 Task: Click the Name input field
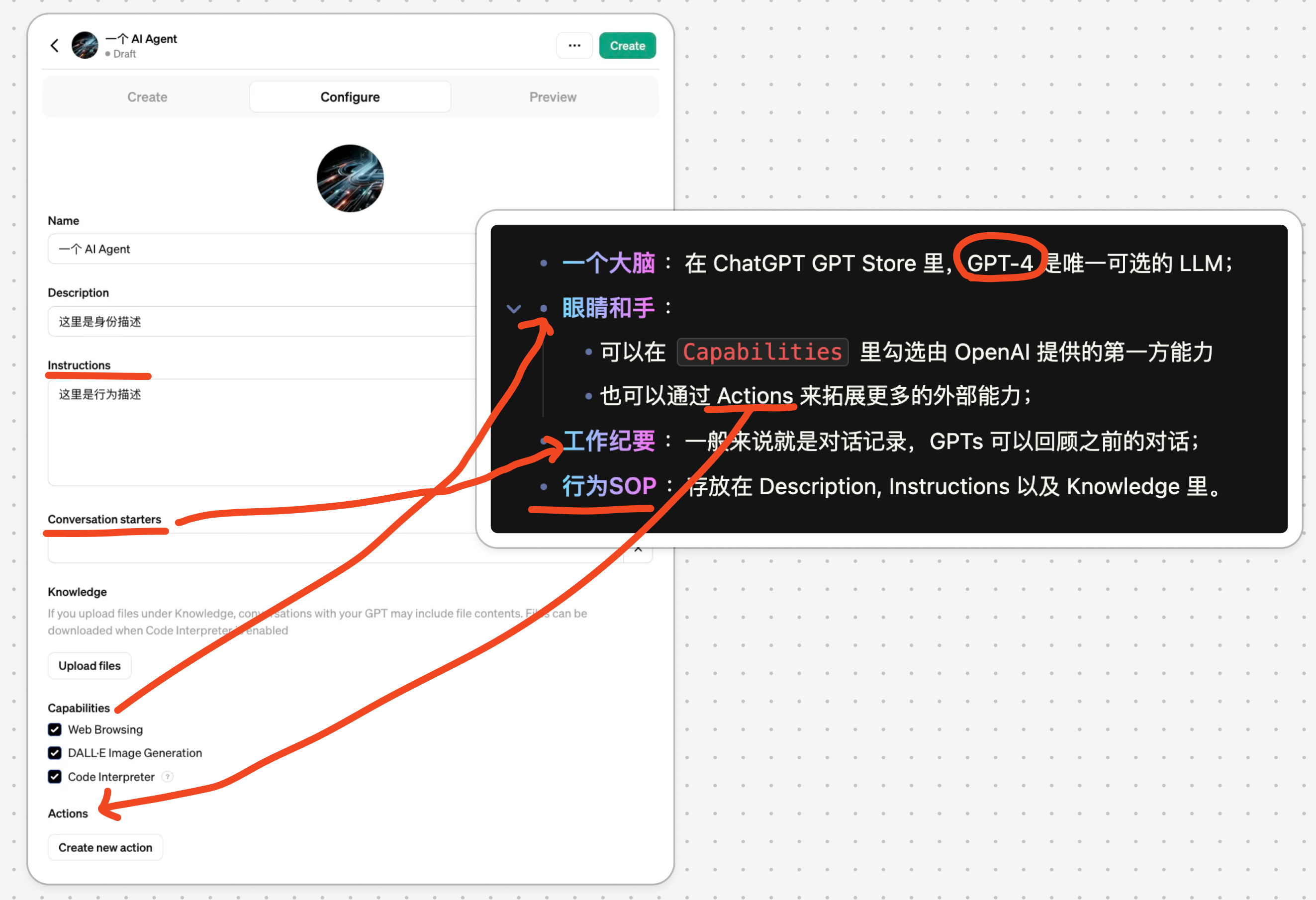(x=351, y=249)
